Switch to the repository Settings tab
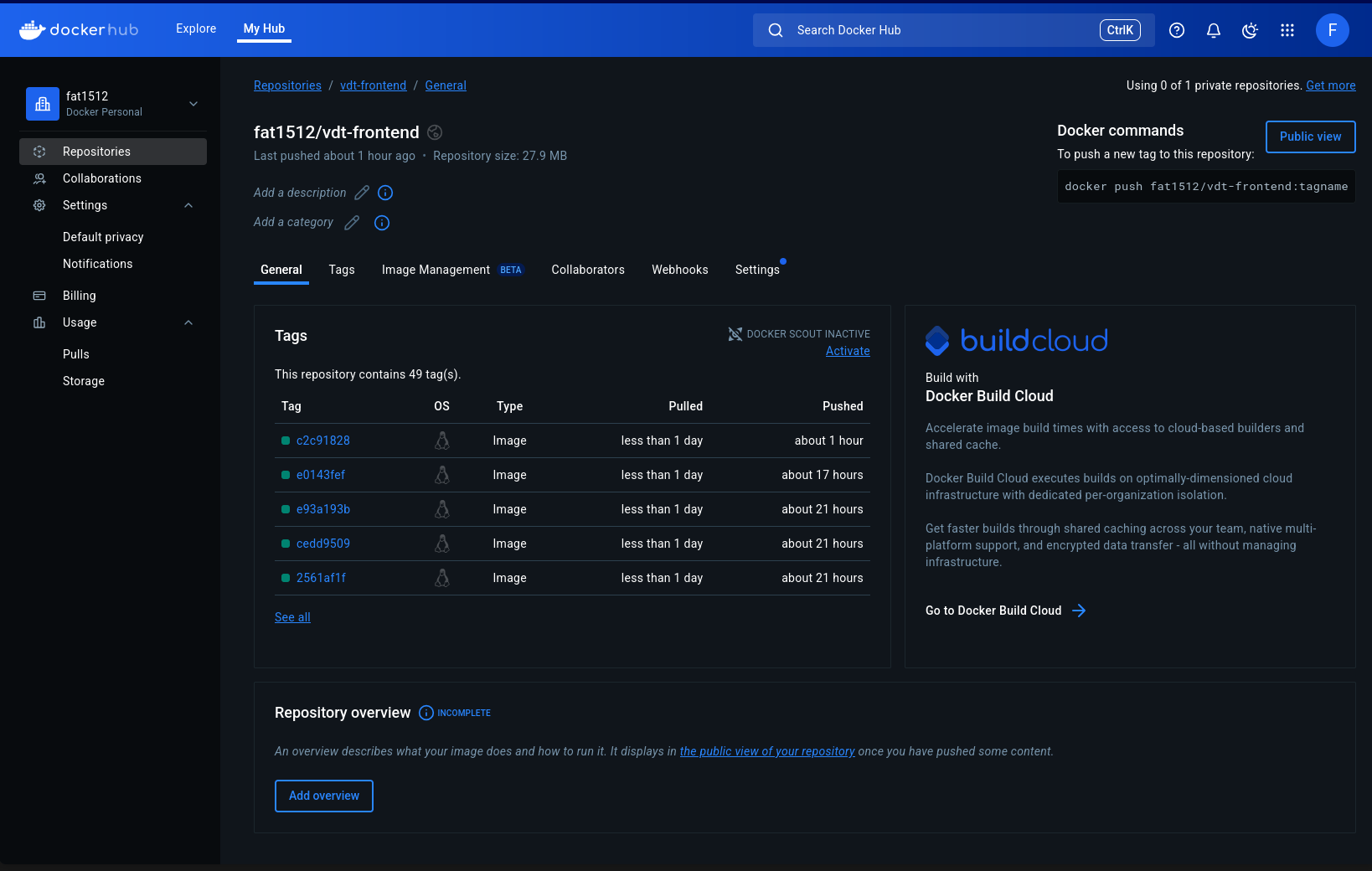This screenshot has width=1372, height=871. click(757, 270)
